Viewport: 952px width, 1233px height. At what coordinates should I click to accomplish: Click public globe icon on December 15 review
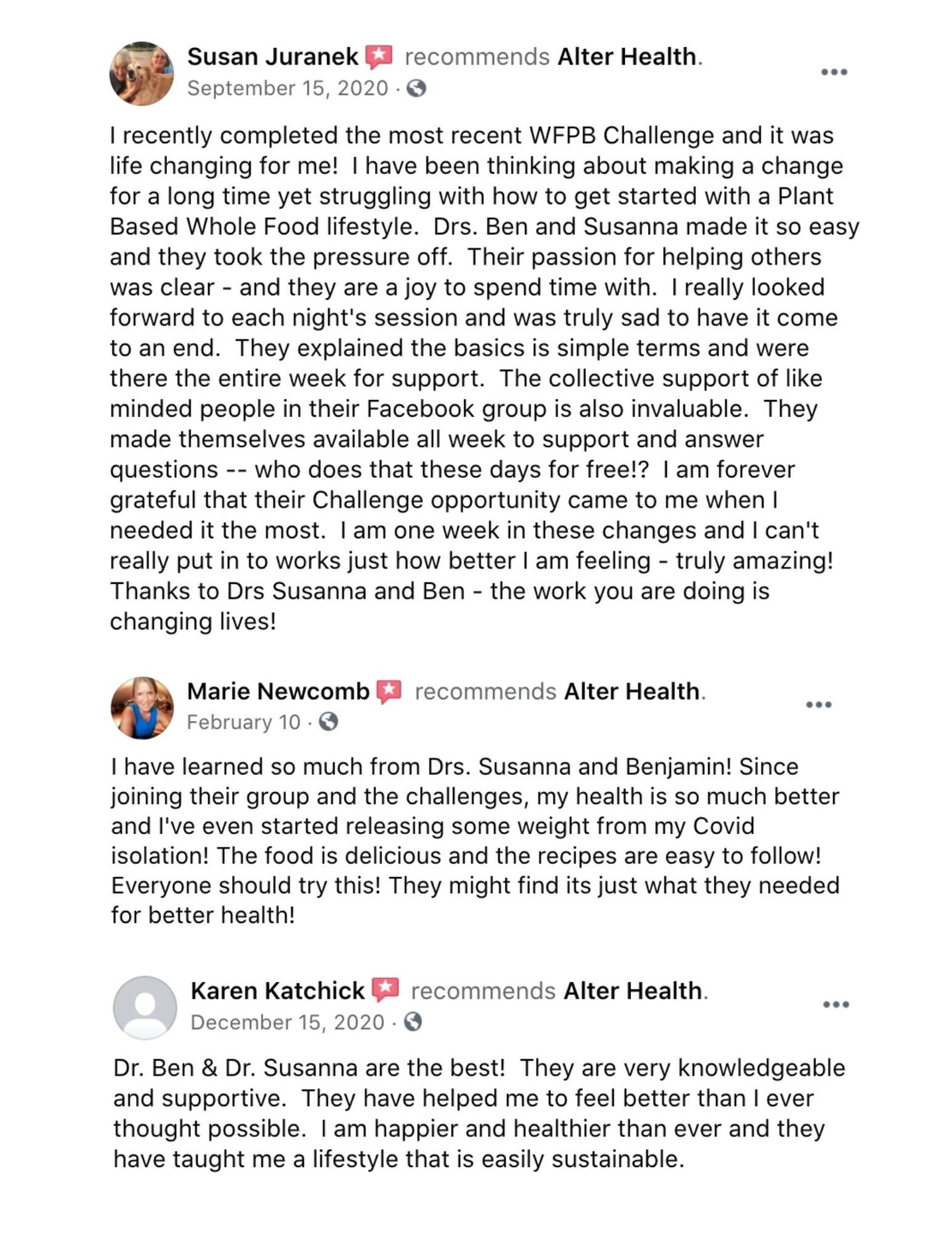click(414, 1022)
